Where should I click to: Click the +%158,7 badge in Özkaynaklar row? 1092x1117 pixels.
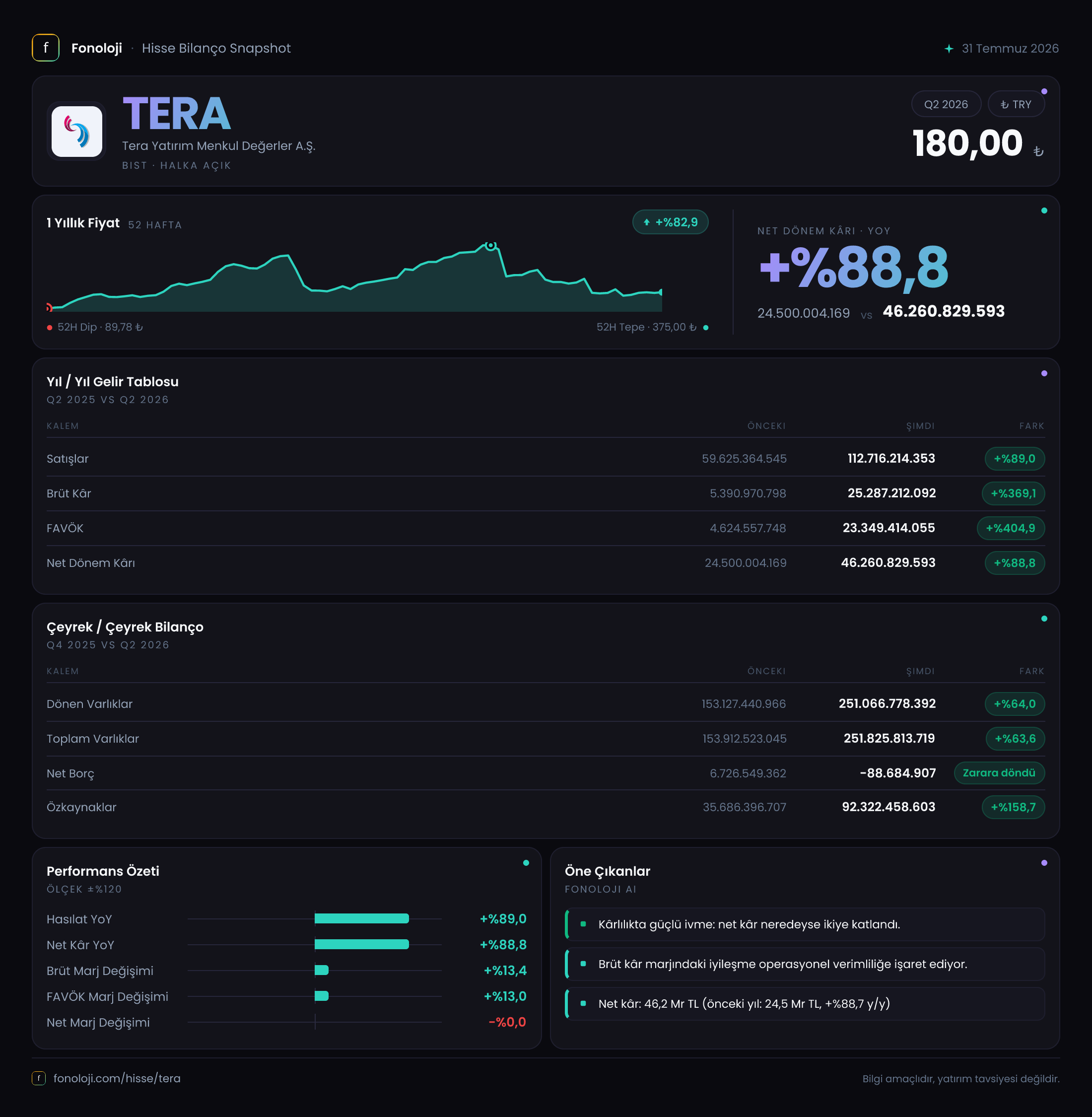pyautogui.click(x=1013, y=807)
